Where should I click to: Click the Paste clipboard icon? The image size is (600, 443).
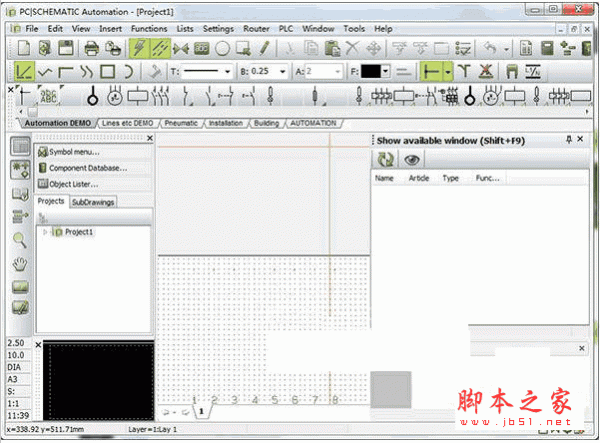(x=332, y=49)
